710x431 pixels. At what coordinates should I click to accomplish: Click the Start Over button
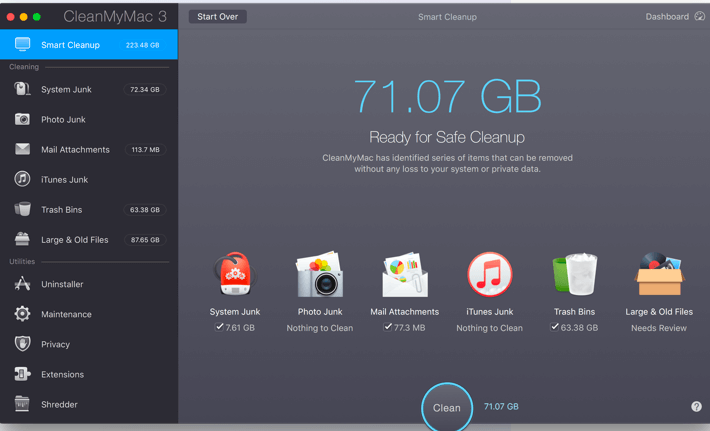217,17
